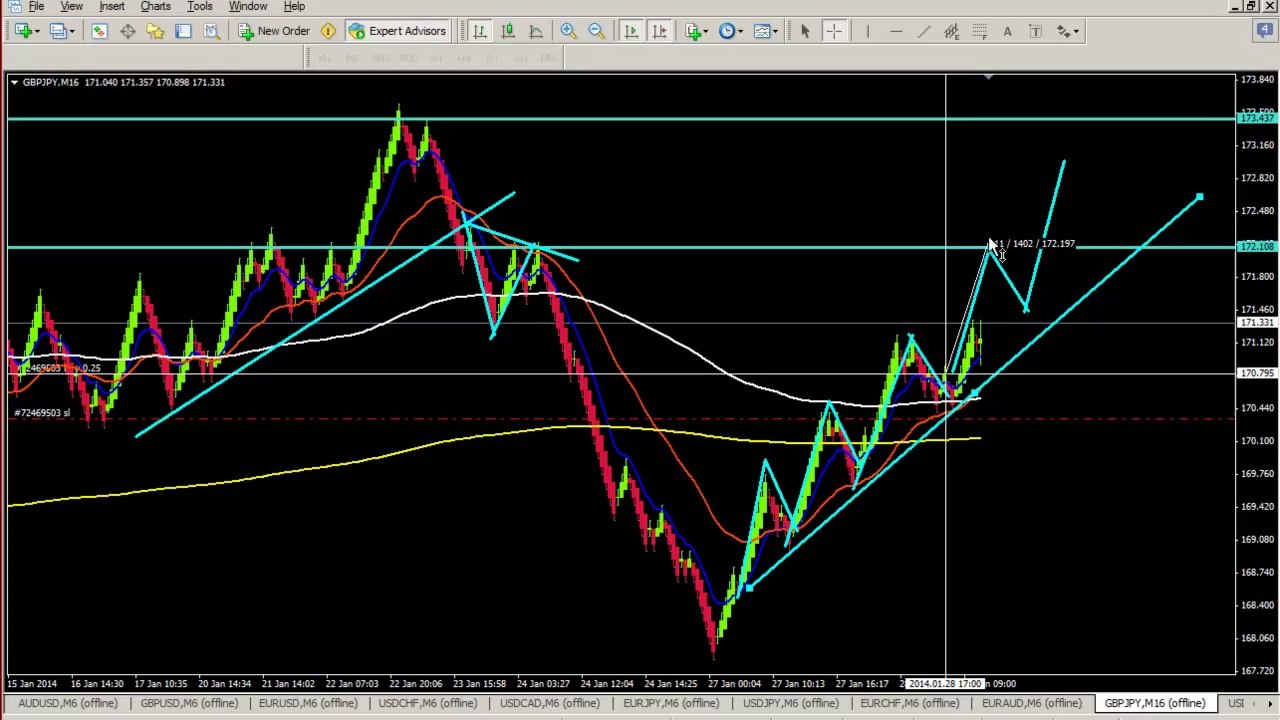Image resolution: width=1280 pixels, height=720 pixels.
Task: Select the arrow cursor tool
Action: (805, 31)
